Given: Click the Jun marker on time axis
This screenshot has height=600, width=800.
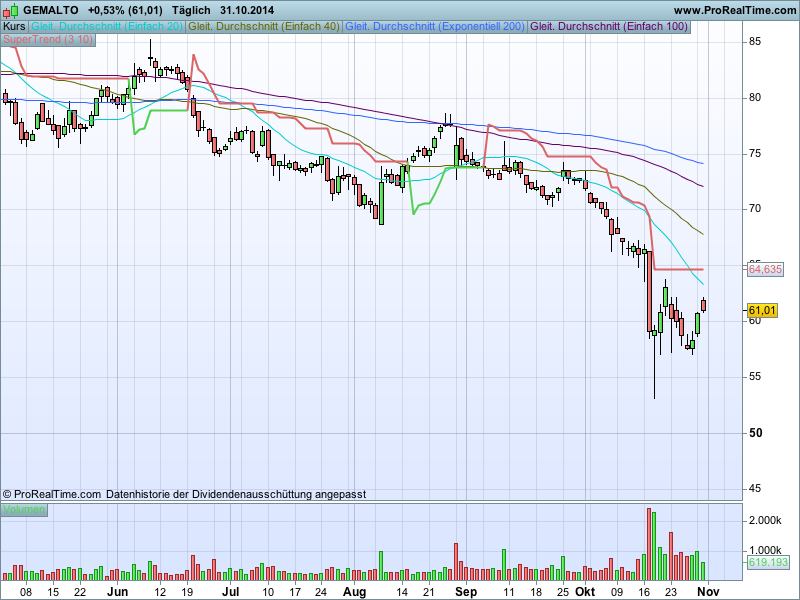Looking at the screenshot, I should coord(119,592).
